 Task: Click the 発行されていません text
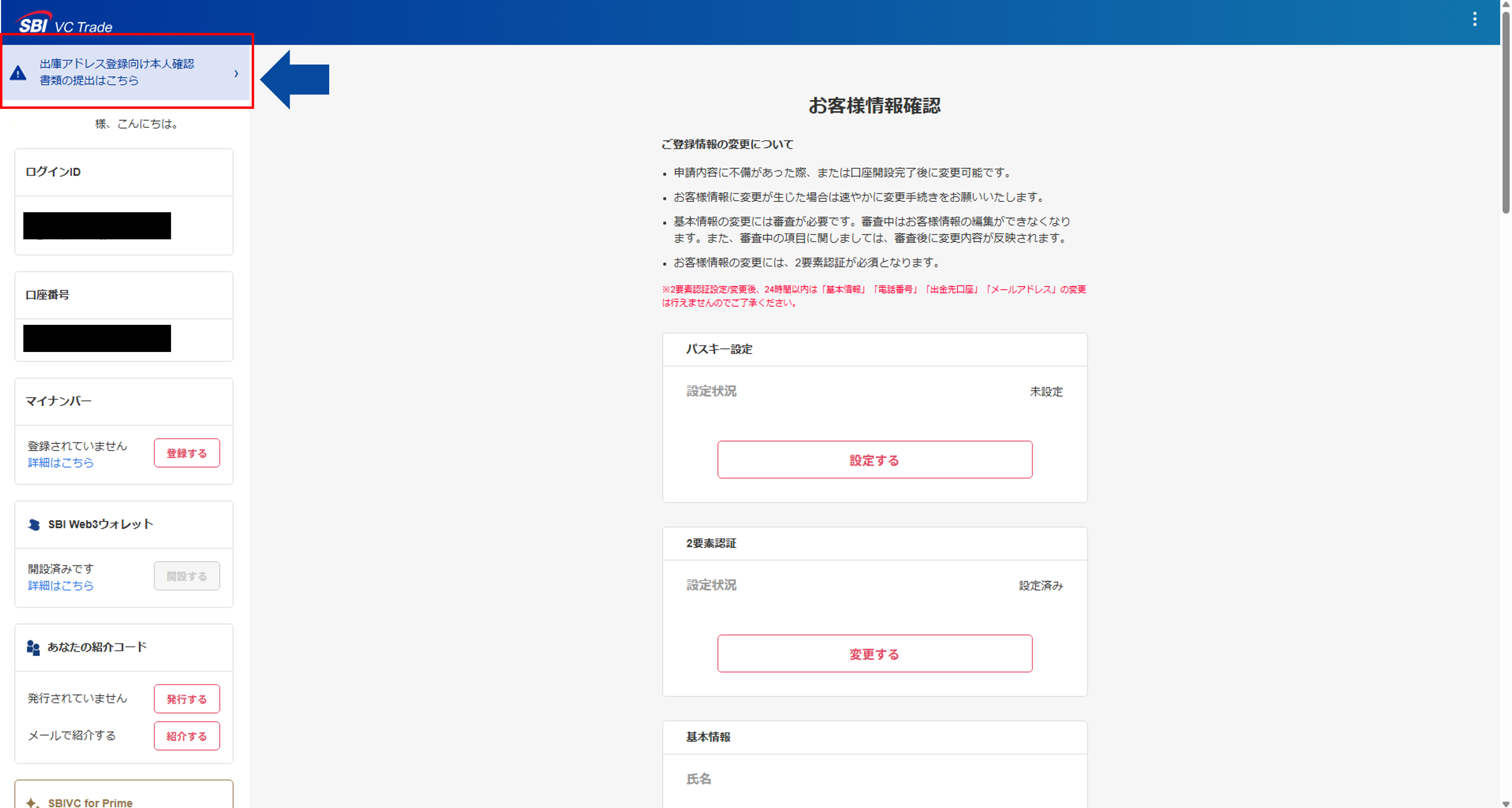77,698
